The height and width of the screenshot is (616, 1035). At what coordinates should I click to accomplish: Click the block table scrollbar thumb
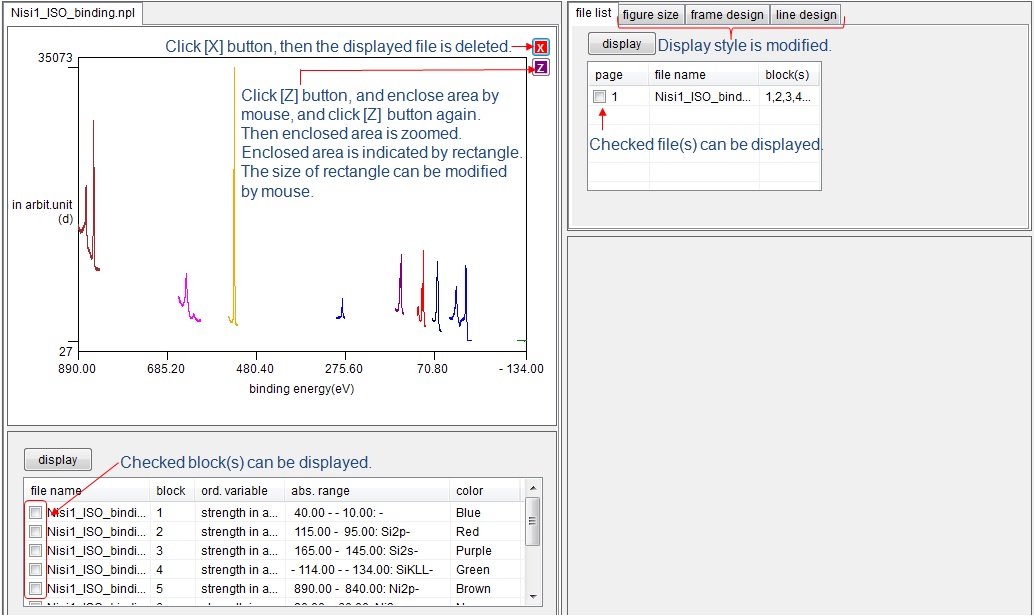[533, 518]
